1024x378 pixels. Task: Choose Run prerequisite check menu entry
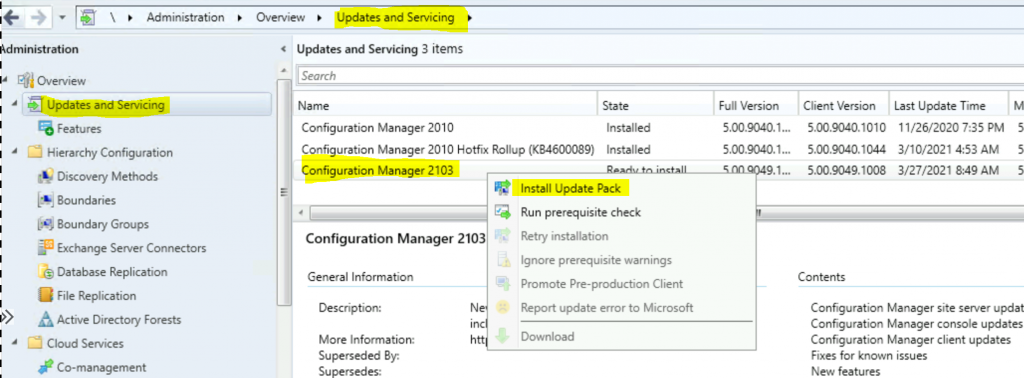pyautogui.click(x=581, y=212)
